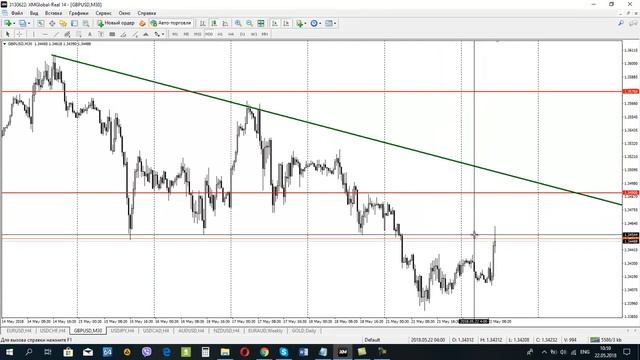Toggle the Авто-торговля button
This screenshot has height=360, width=640.
pos(171,23)
